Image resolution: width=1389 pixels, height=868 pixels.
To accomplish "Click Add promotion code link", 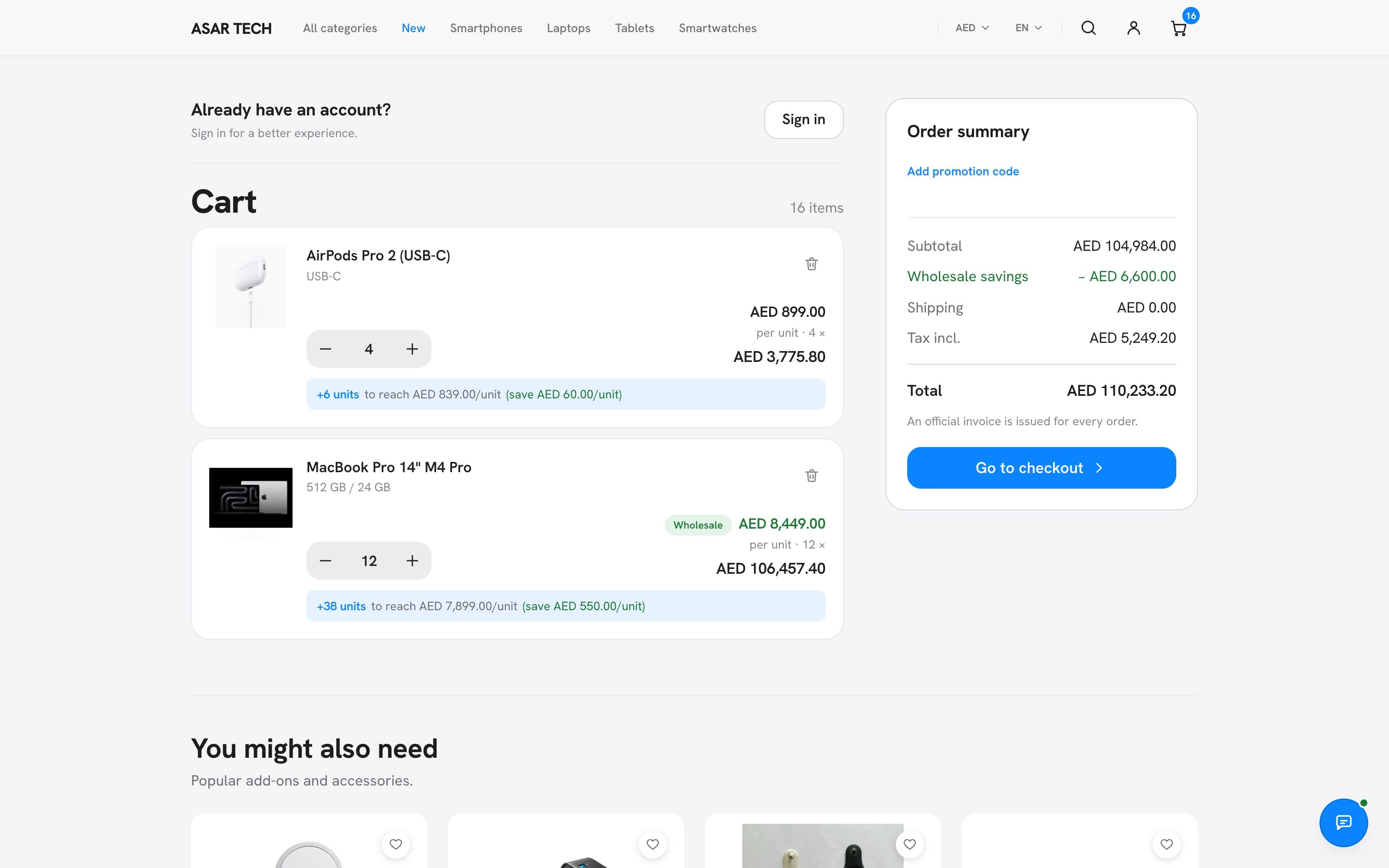I will point(963,171).
